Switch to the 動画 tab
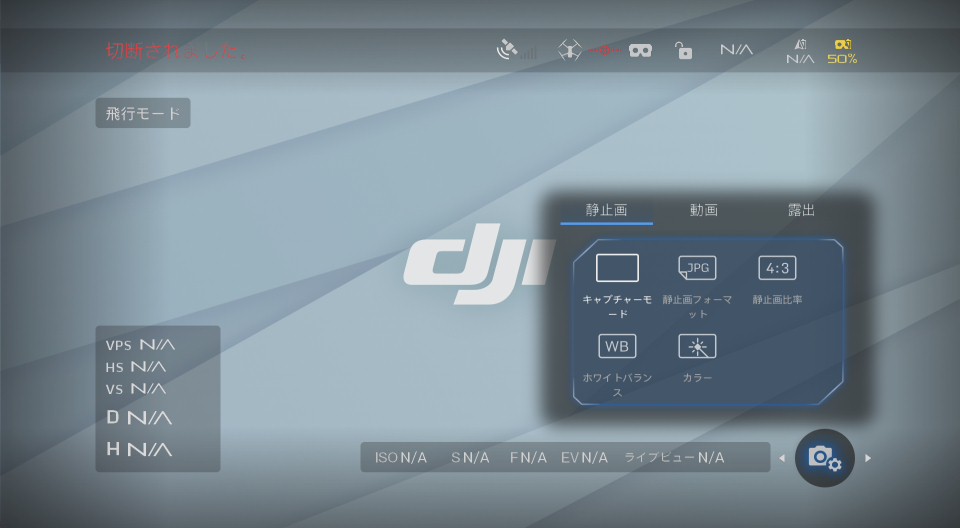 703,210
